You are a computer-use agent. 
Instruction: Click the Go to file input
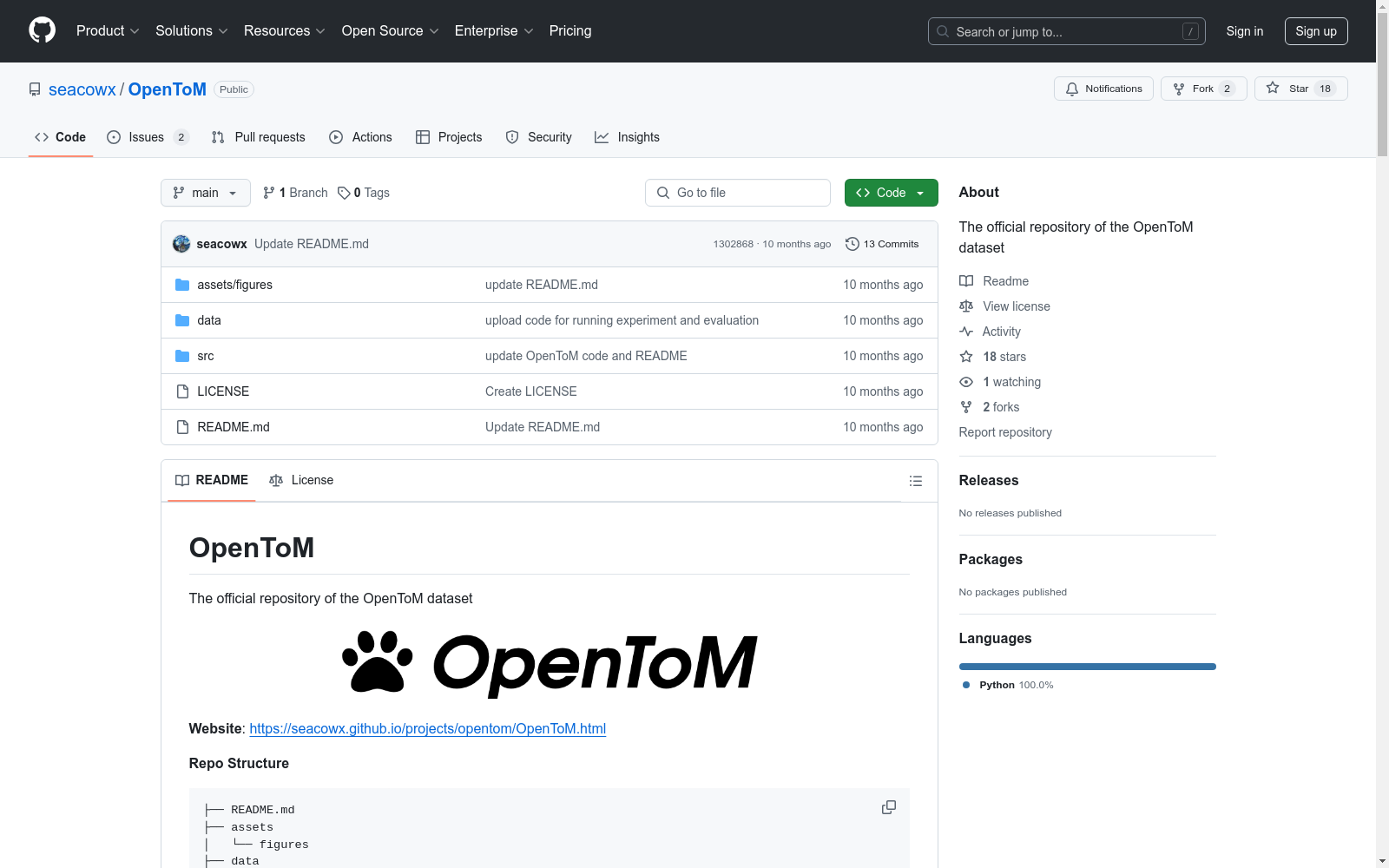click(x=738, y=193)
